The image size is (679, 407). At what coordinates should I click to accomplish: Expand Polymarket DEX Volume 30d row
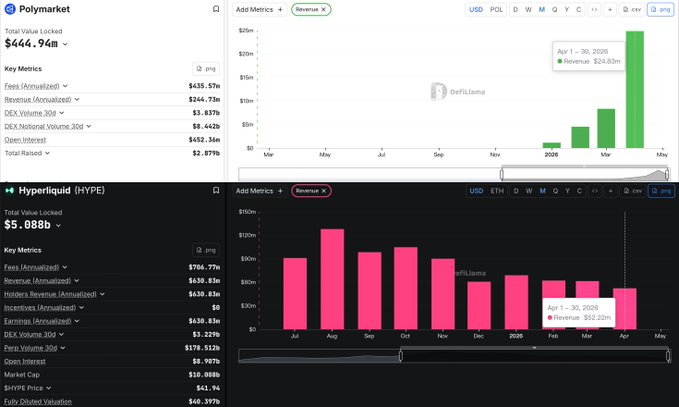[x=61, y=113]
